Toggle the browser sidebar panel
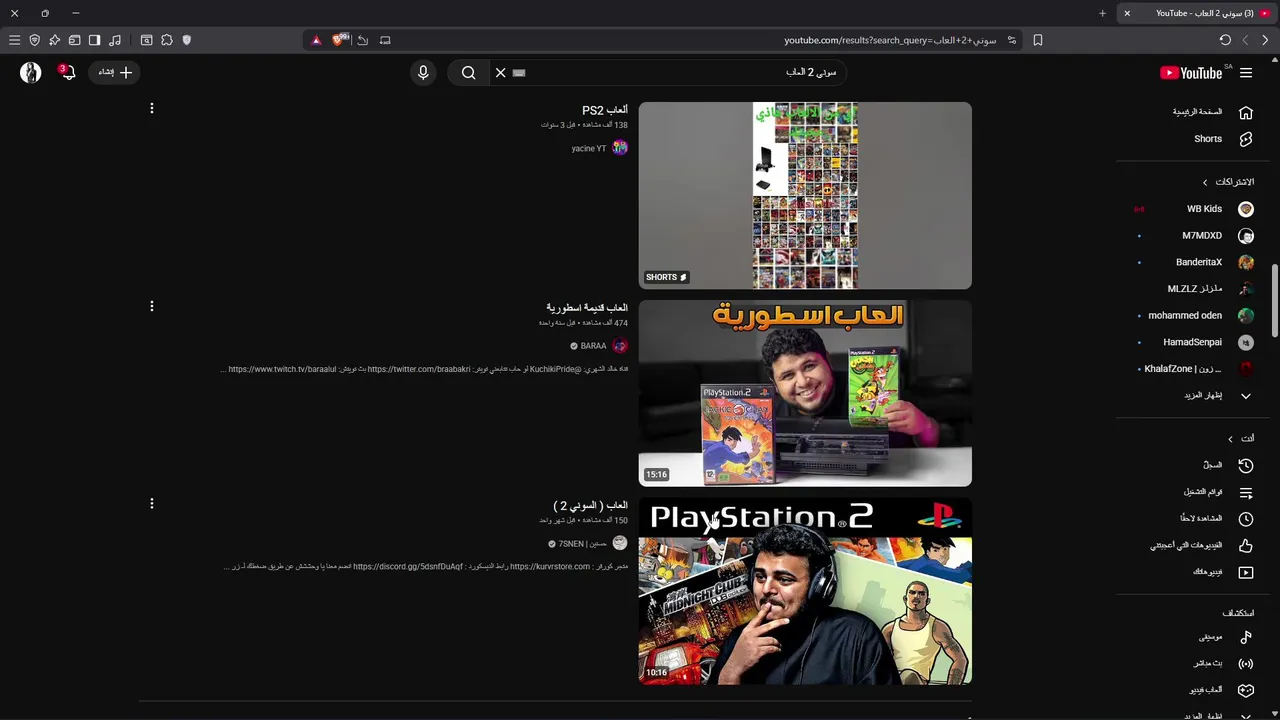Screen dimensions: 1280x720 [94, 40]
